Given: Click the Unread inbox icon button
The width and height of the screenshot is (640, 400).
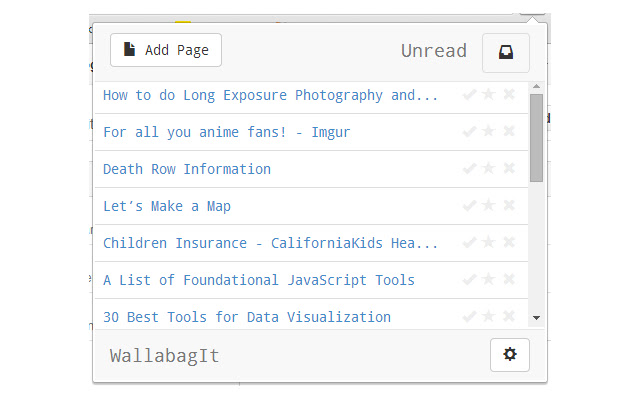Looking at the screenshot, I should coord(506,53).
